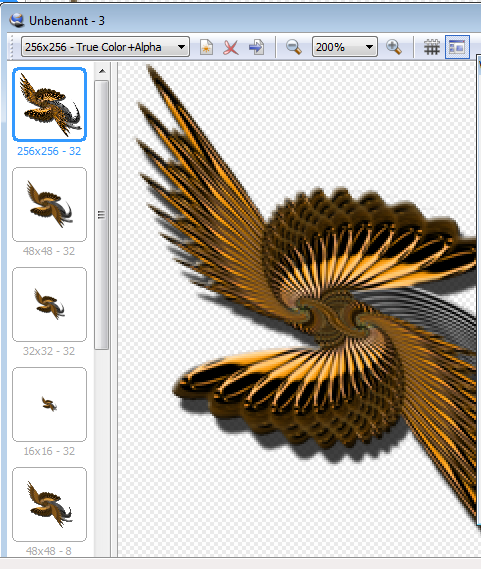Click the toolbar drag grip handle
481x569 pixels.
(x=12, y=47)
